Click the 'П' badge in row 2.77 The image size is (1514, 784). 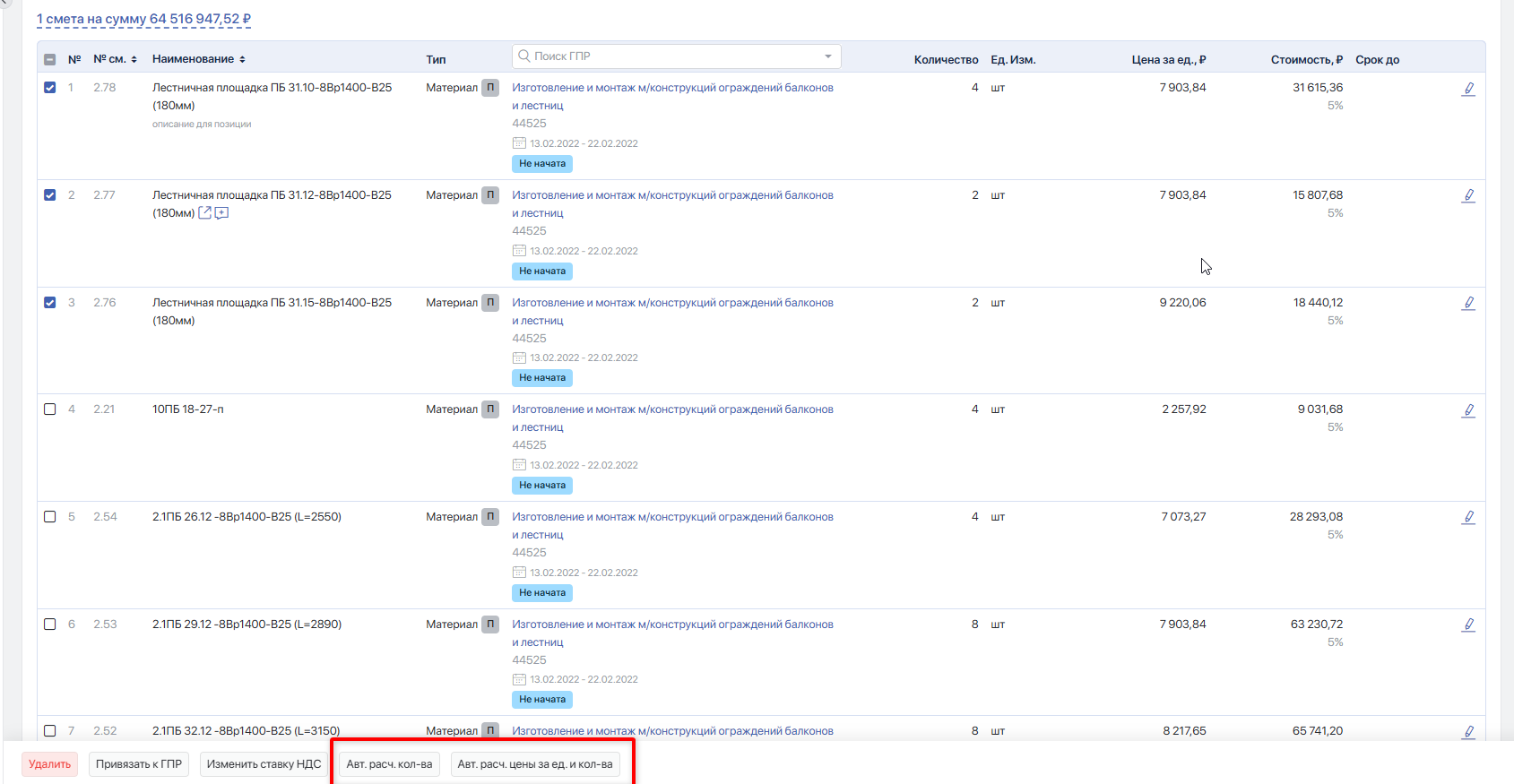[490, 195]
